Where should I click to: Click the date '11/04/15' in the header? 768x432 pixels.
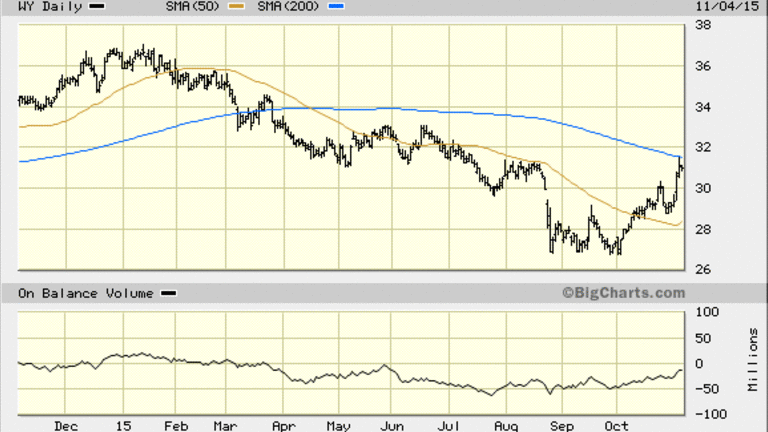727,6
